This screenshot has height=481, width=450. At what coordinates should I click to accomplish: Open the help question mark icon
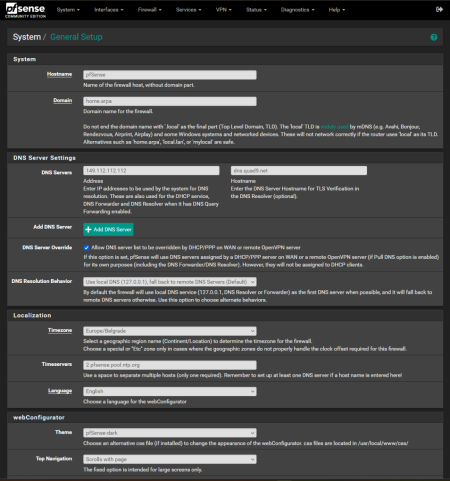point(434,37)
